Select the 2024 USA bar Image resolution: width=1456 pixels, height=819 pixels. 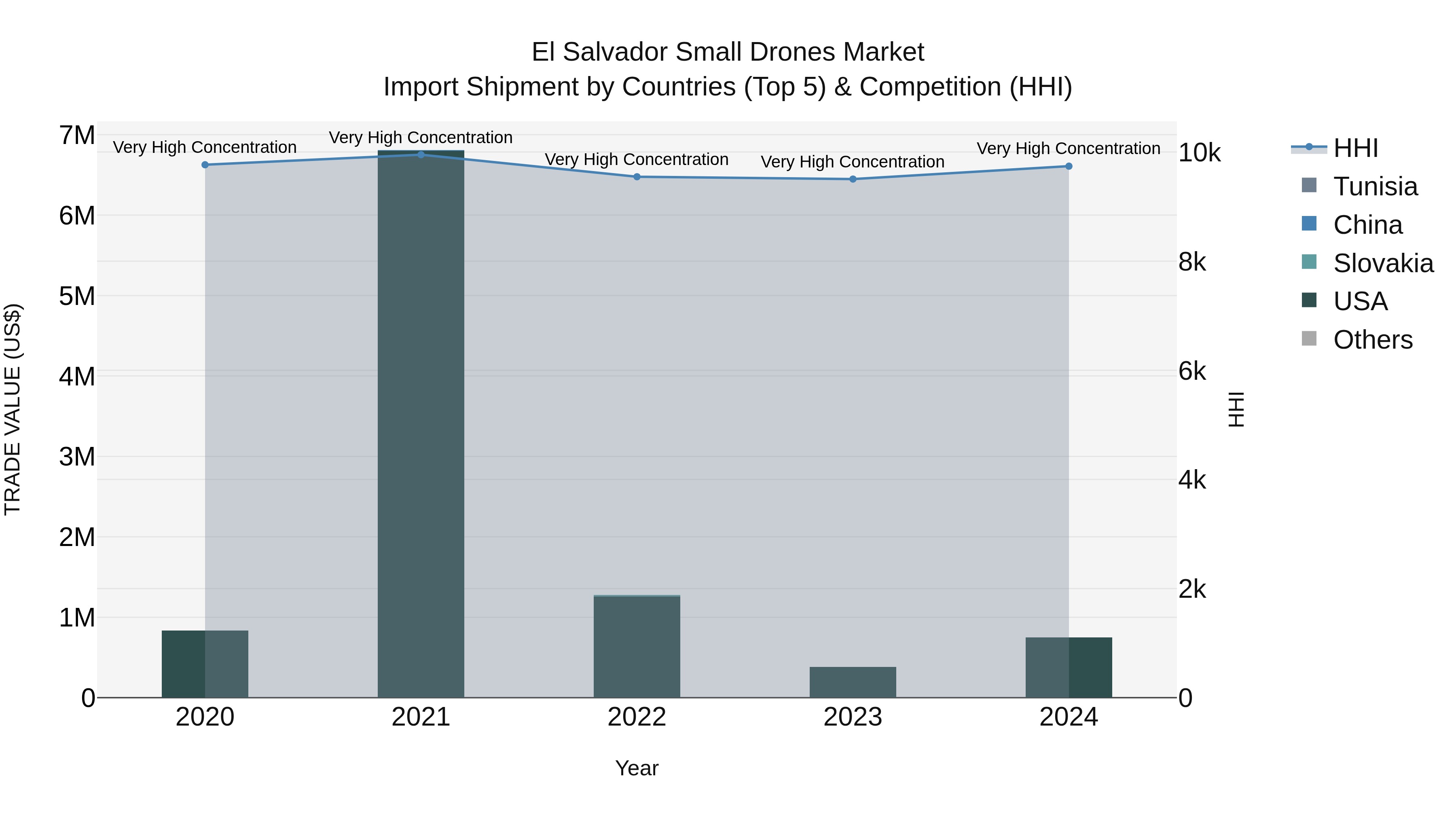tap(1069, 667)
